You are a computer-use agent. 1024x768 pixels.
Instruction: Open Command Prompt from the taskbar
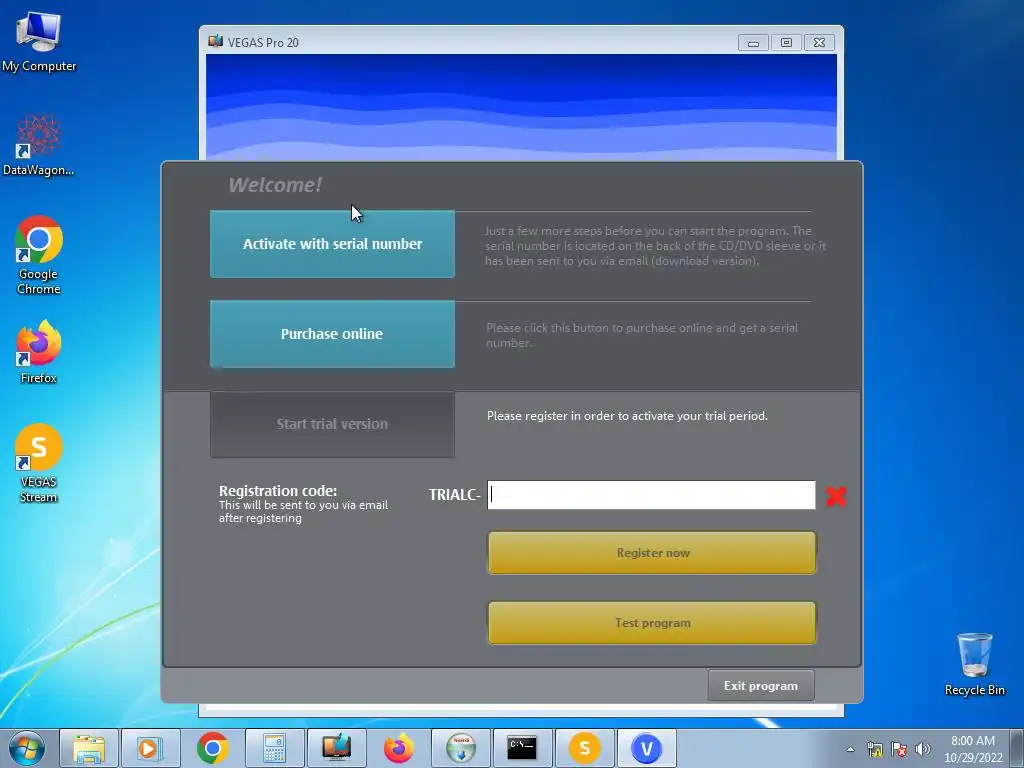(x=522, y=748)
